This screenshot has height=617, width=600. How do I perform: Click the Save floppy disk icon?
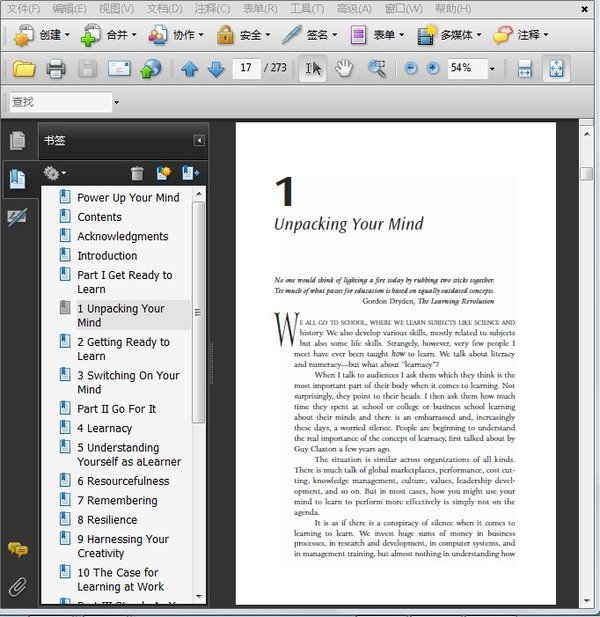[x=87, y=68]
